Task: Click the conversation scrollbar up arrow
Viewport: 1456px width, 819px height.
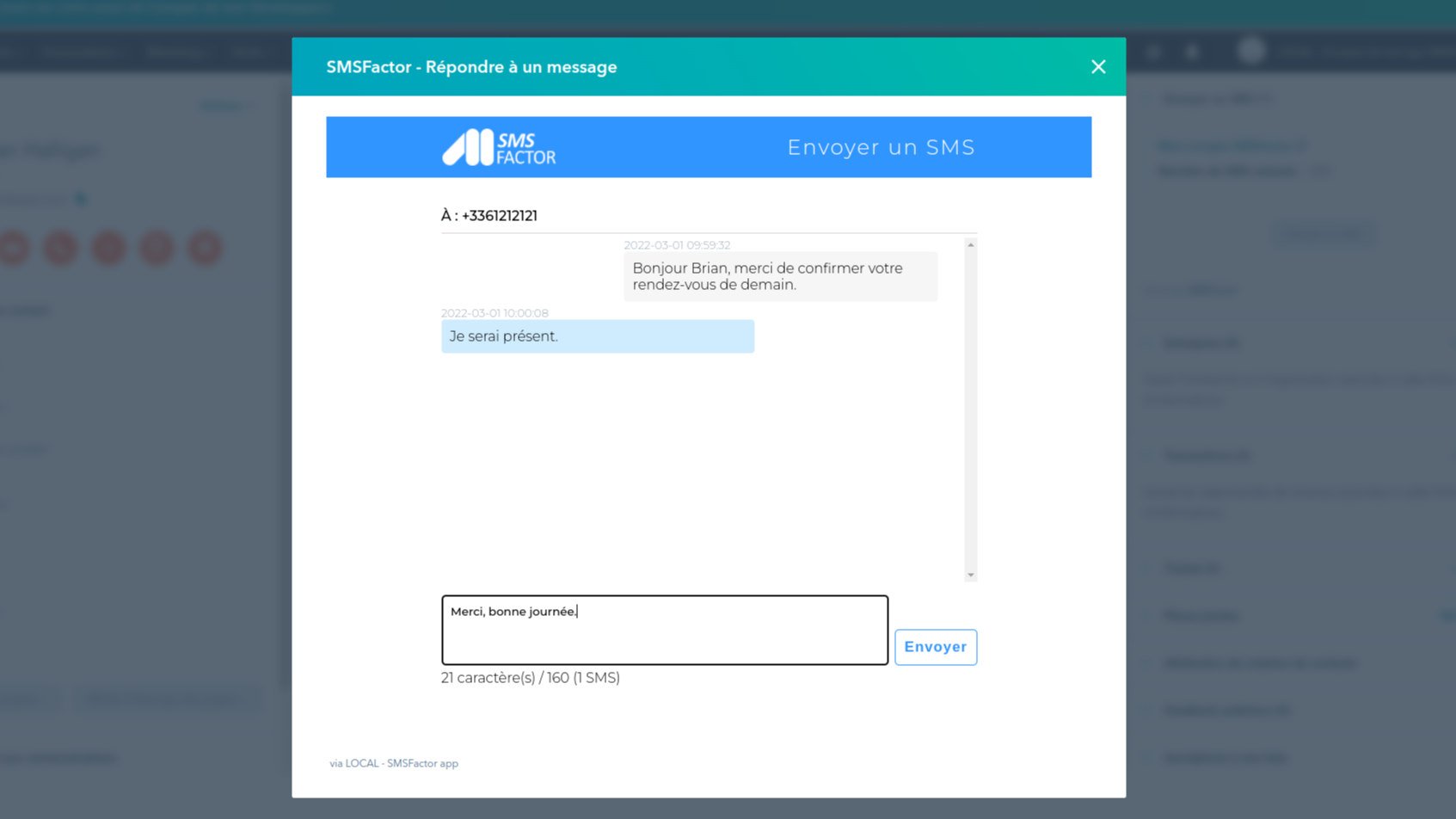Action: tap(970, 245)
